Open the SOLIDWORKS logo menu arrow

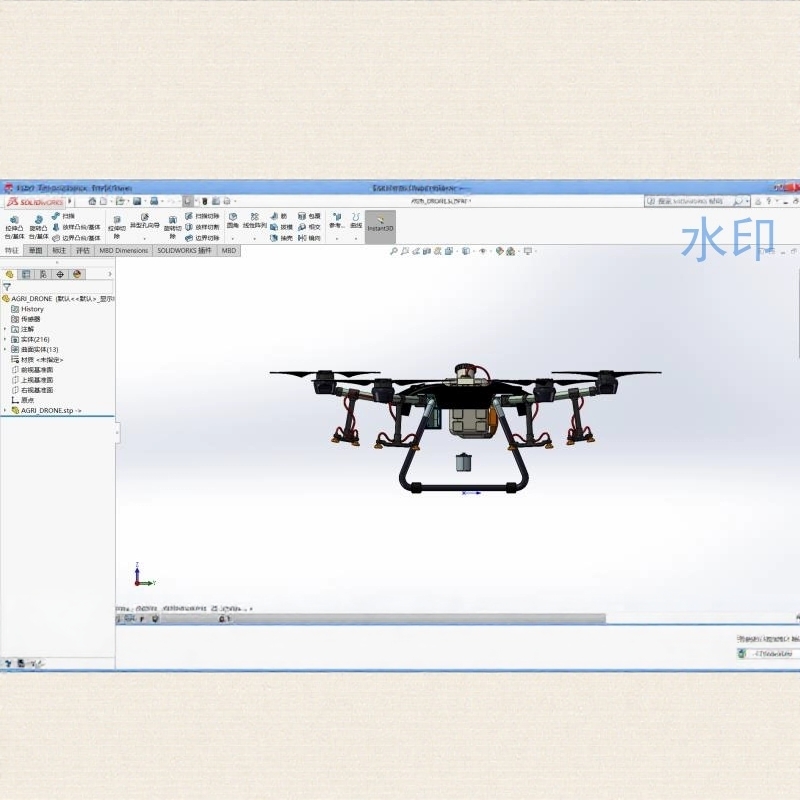coord(70,201)
